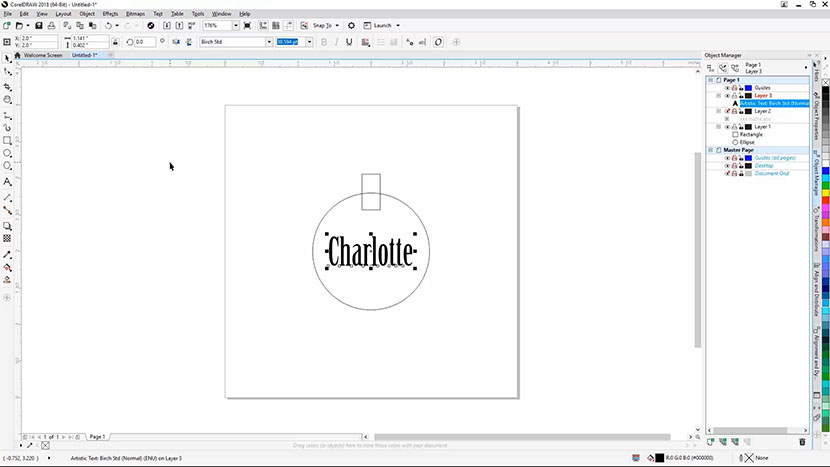830x467 pixels.
Task: Click the Save icon in the standard toolbar
Action: pos(38,25)
